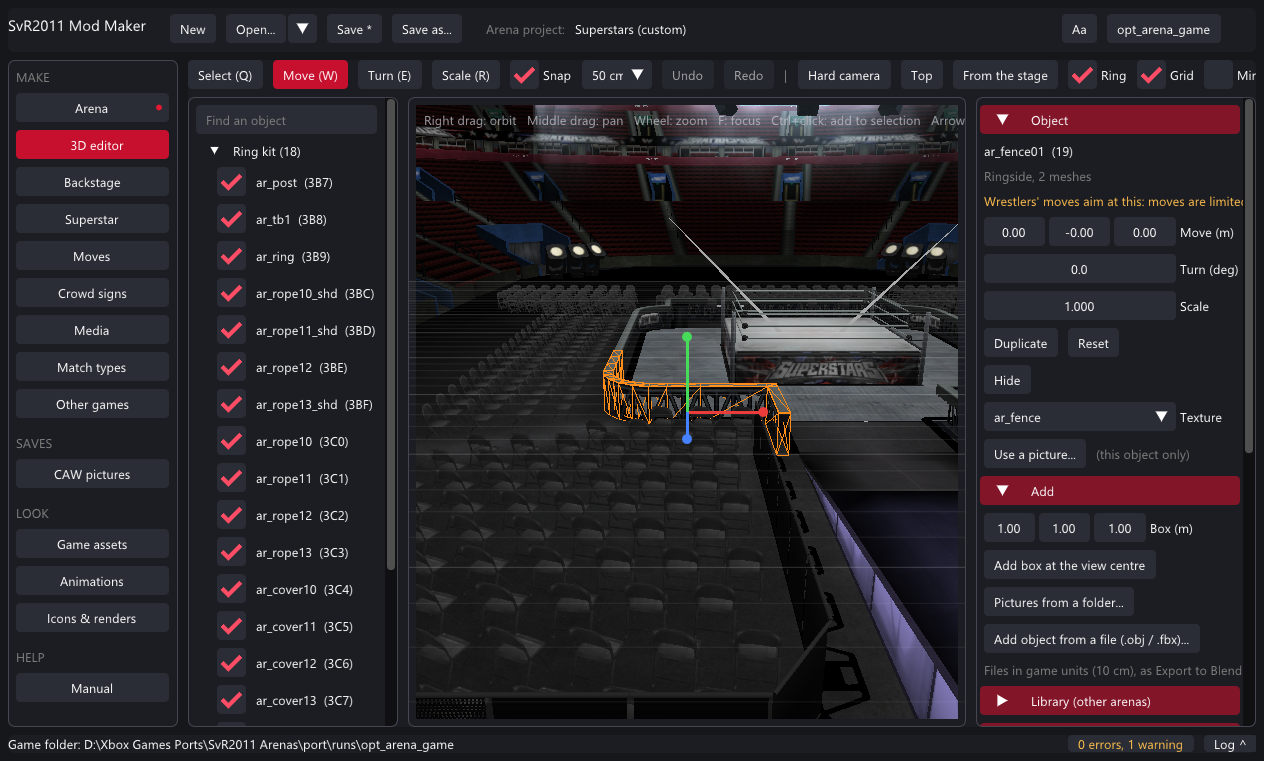1264x761 pixels.
Task: Click Use a picture... button
Action: [1035, 454]
